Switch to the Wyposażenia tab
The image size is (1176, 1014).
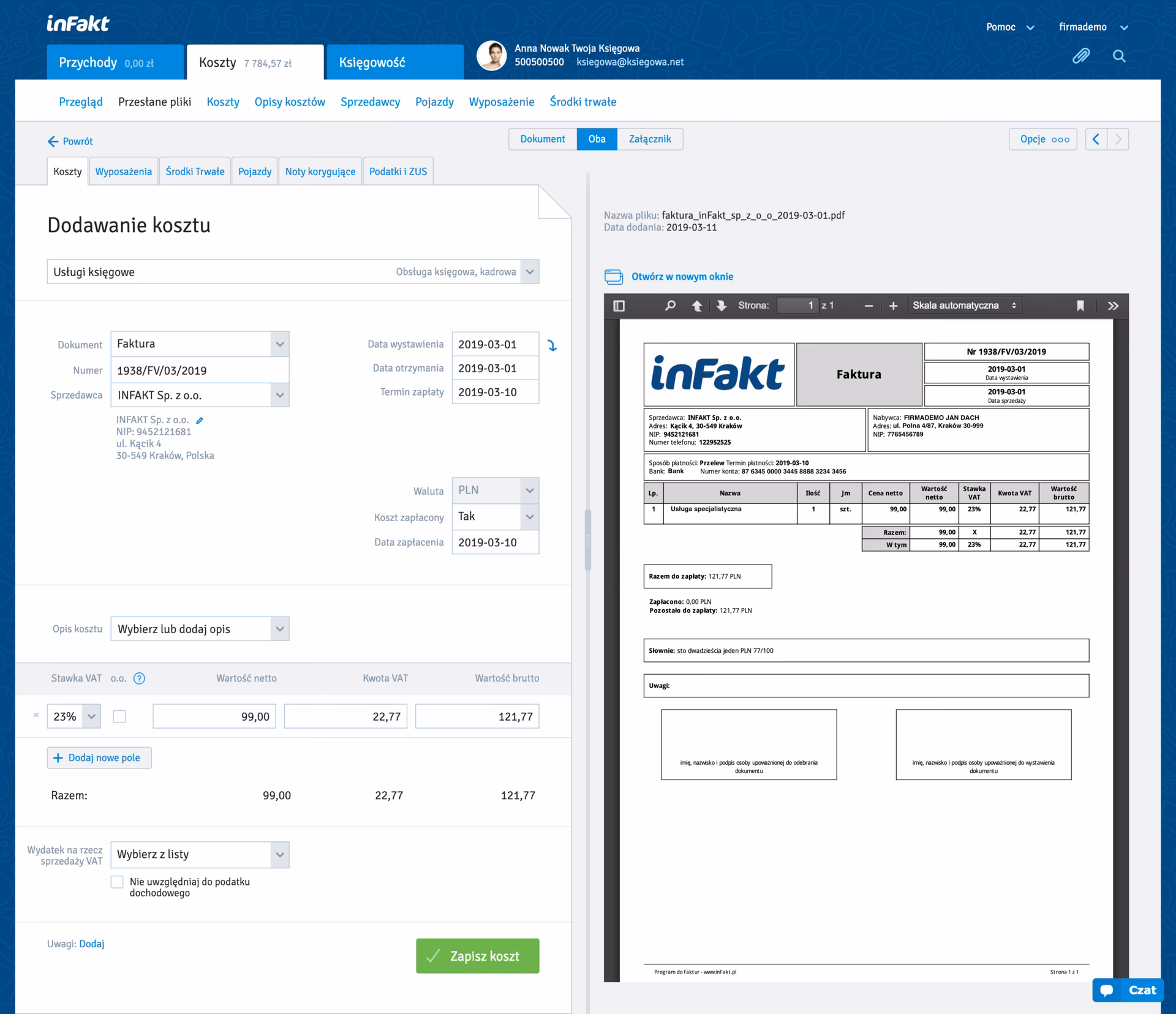coord(123,171)
